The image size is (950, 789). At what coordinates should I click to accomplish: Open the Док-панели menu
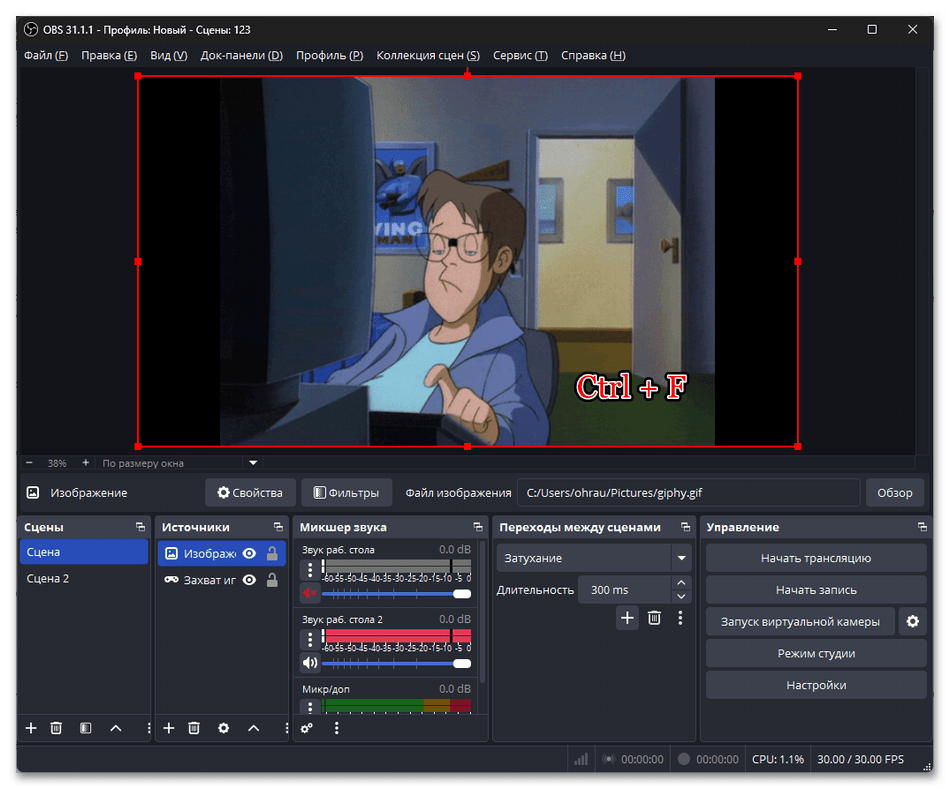click(x=242, y=55)
